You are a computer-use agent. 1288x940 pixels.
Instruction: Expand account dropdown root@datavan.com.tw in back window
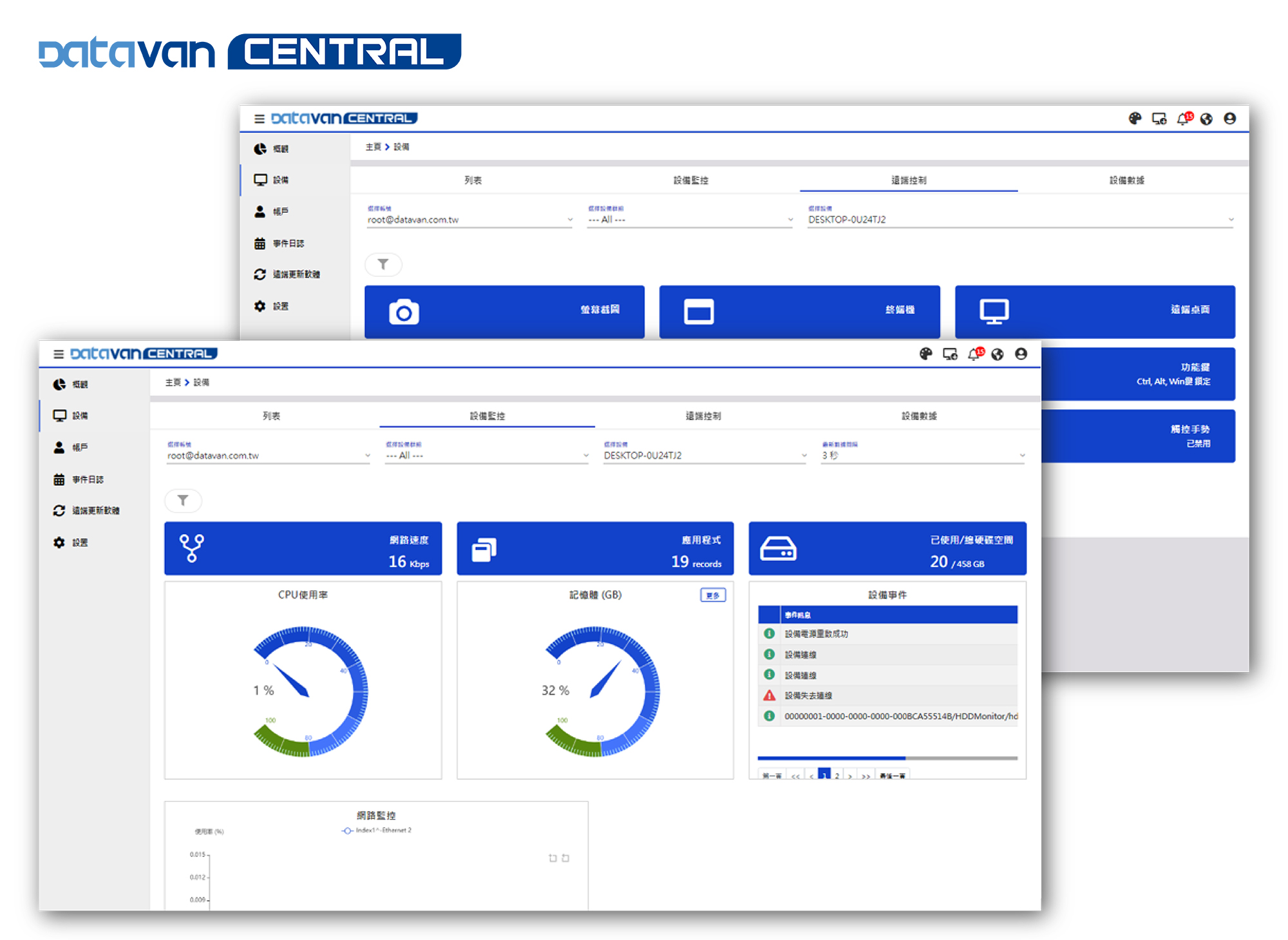[x=470, y=220]
